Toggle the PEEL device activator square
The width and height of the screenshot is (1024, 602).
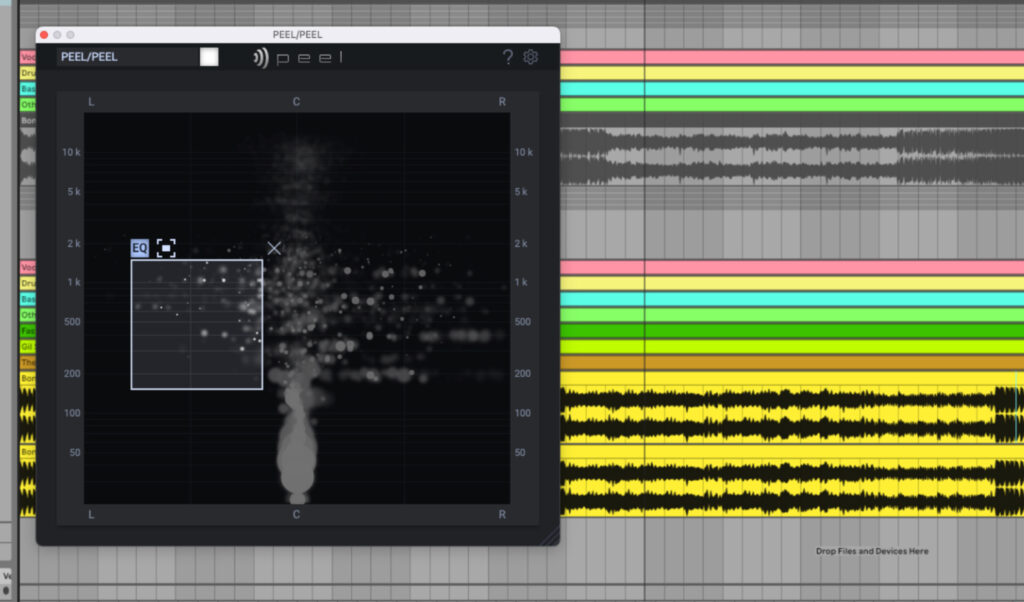(x=208, y=57)
